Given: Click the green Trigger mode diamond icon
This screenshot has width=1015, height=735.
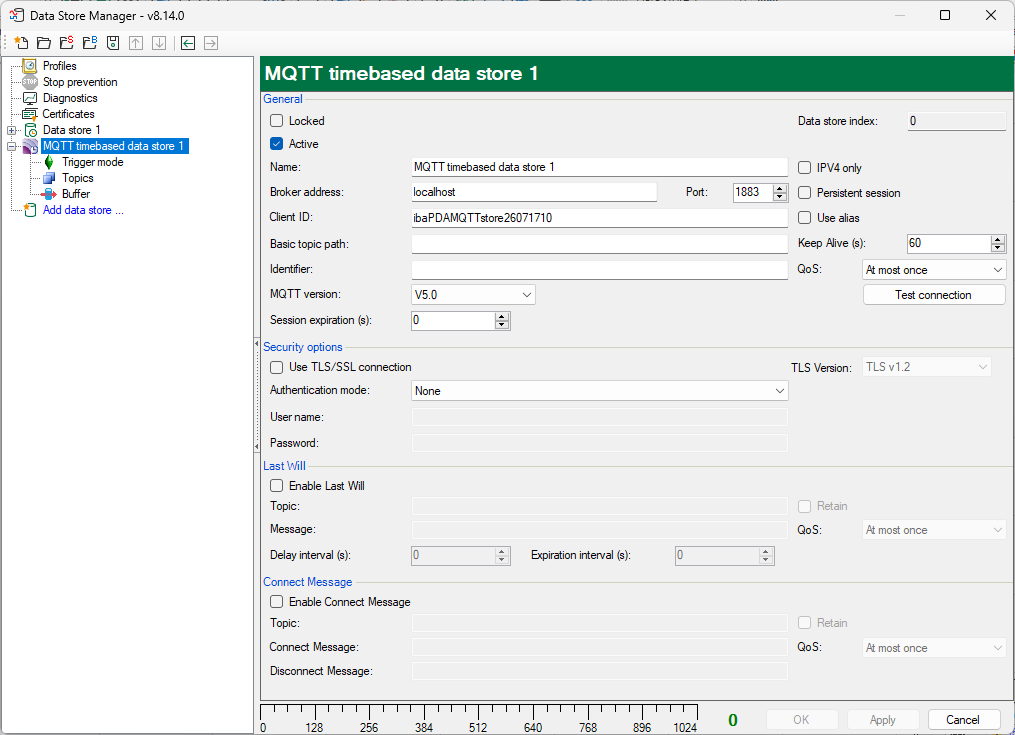Looking at the screenshot, I should tap(49, 162).
